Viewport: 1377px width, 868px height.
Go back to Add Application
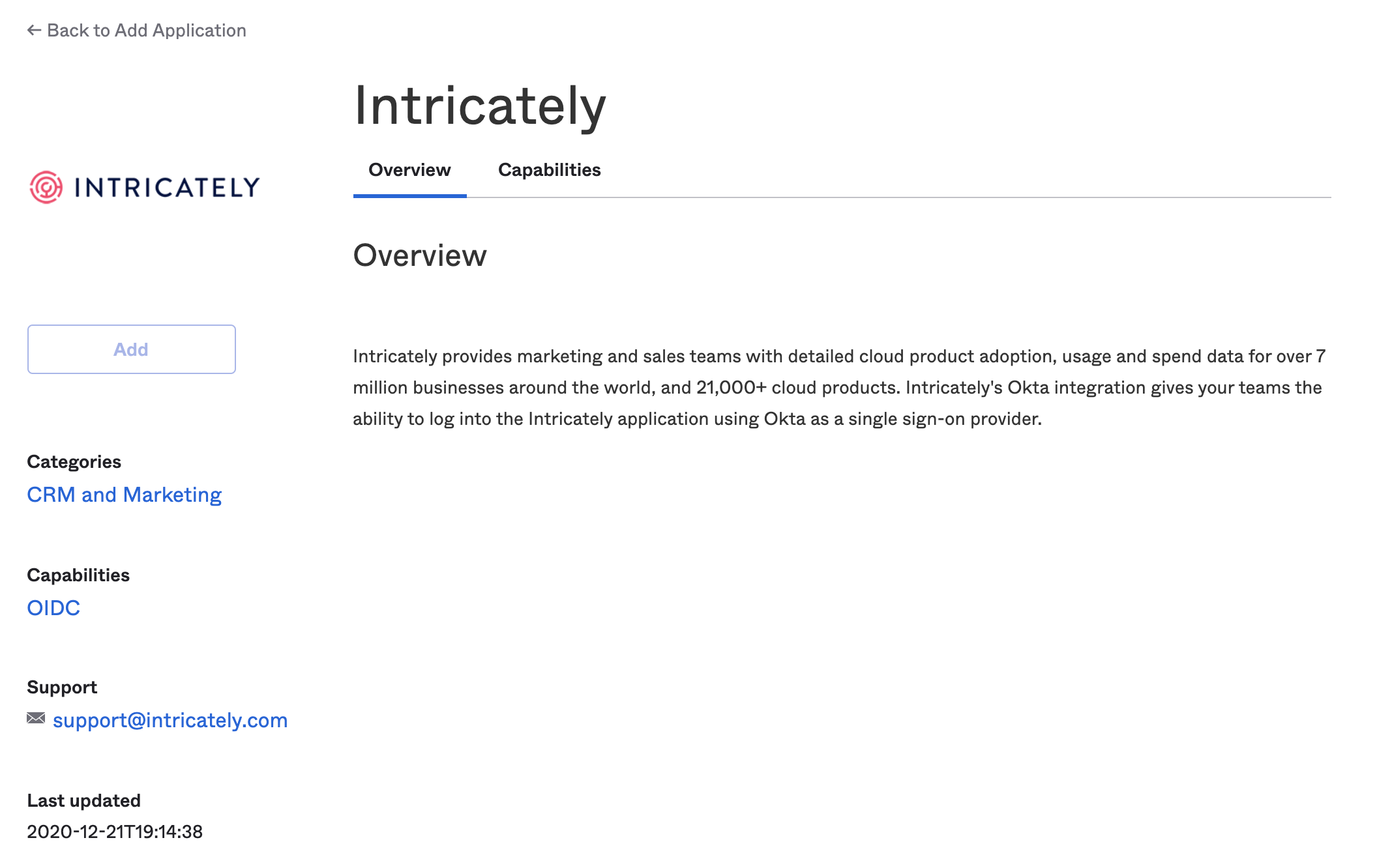146,30
